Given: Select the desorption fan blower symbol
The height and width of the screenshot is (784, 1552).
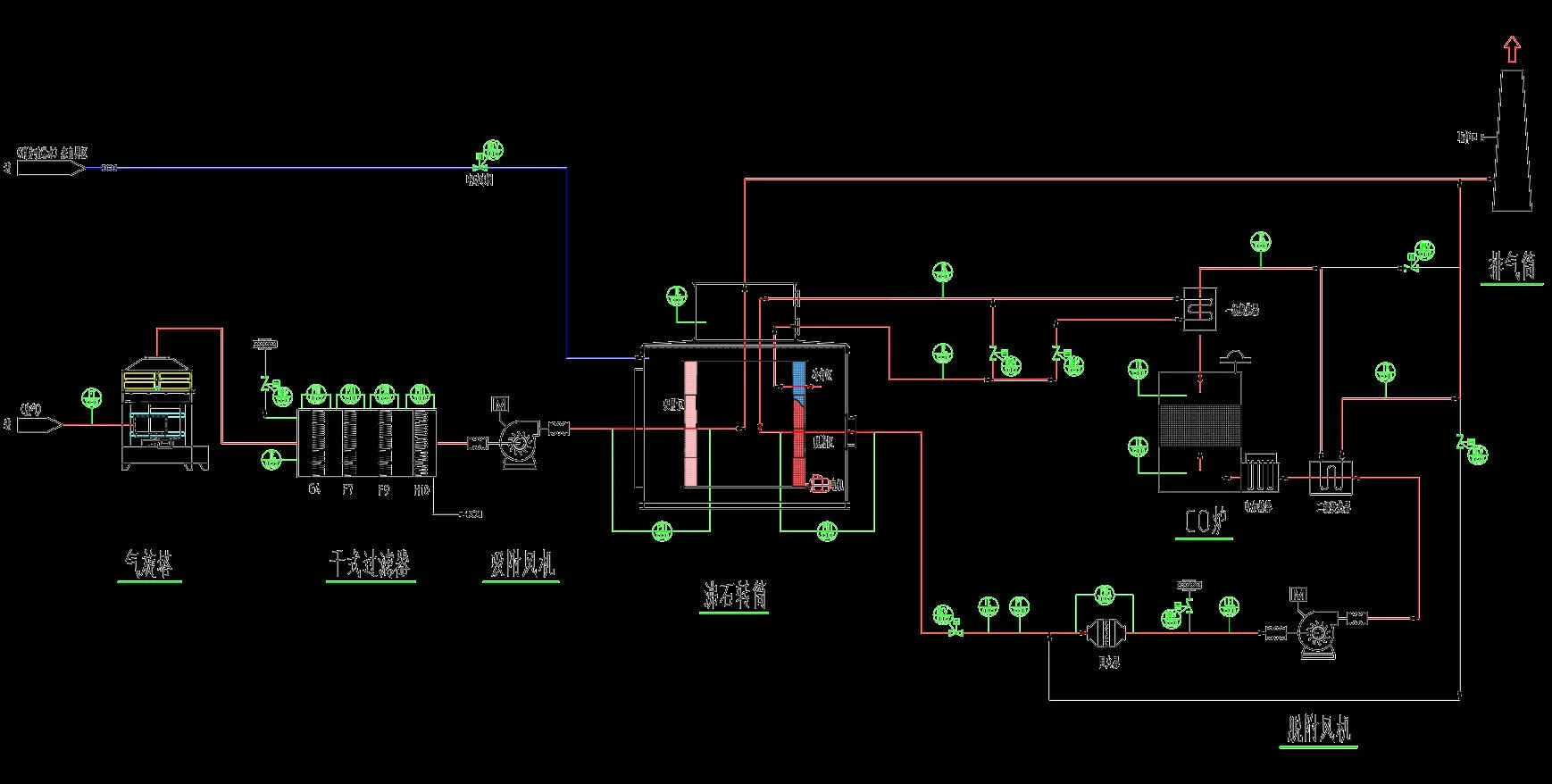Looking at the screenshot, I should click(1316, 634).
